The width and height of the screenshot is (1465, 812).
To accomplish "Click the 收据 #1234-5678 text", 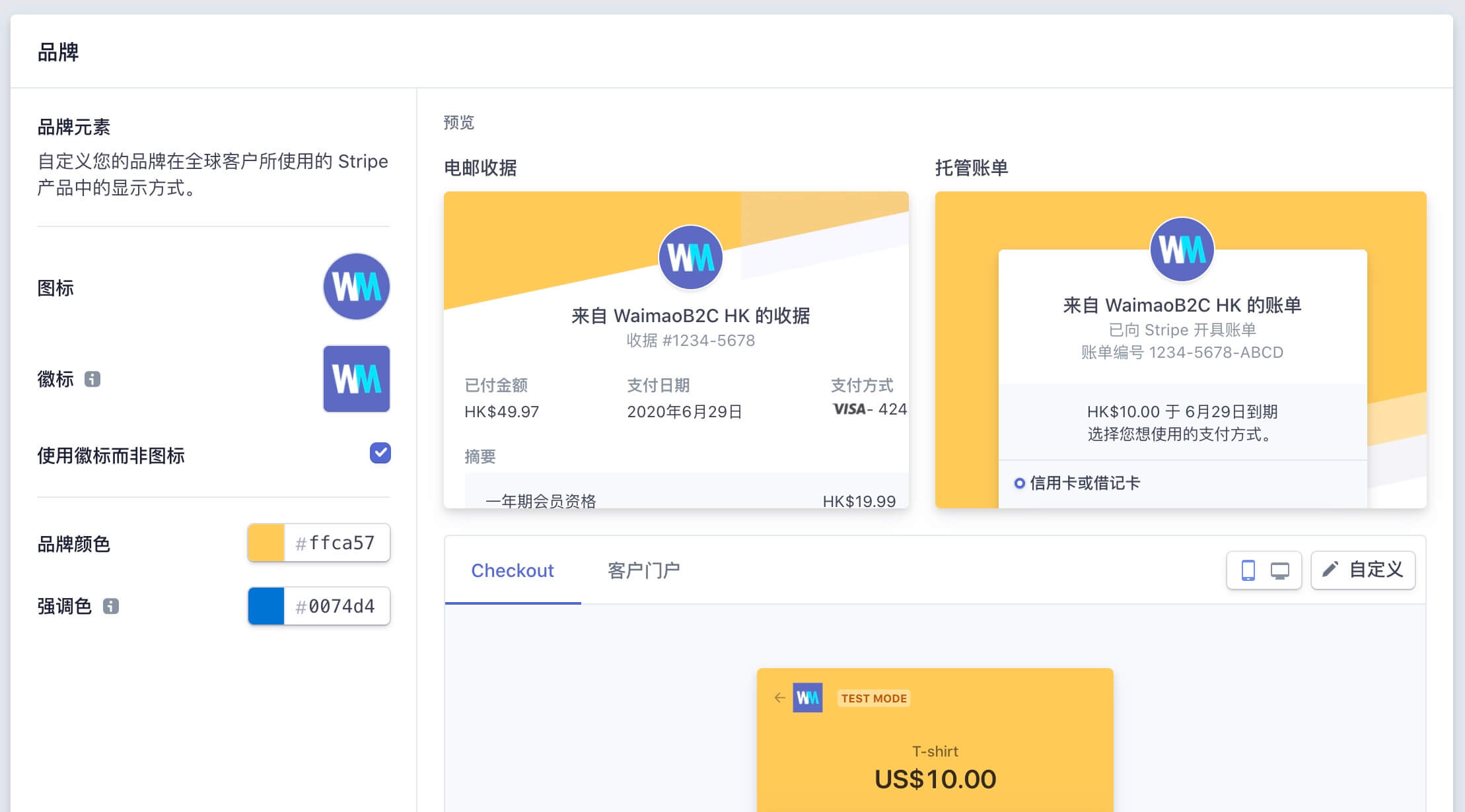I will 691,341.
